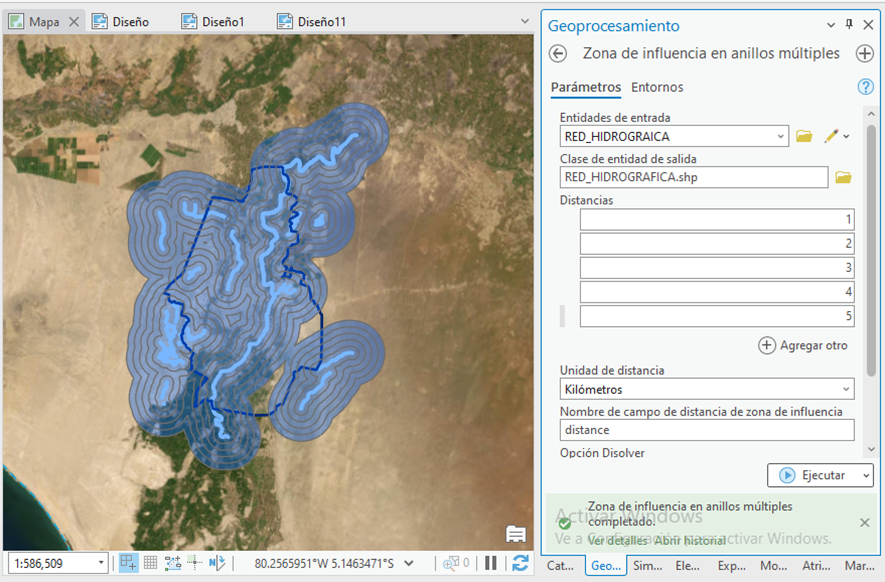This screenshot has width=885, height=582.
Task: Open Geoprocessing help question icon
Action: tap(865, 87)
